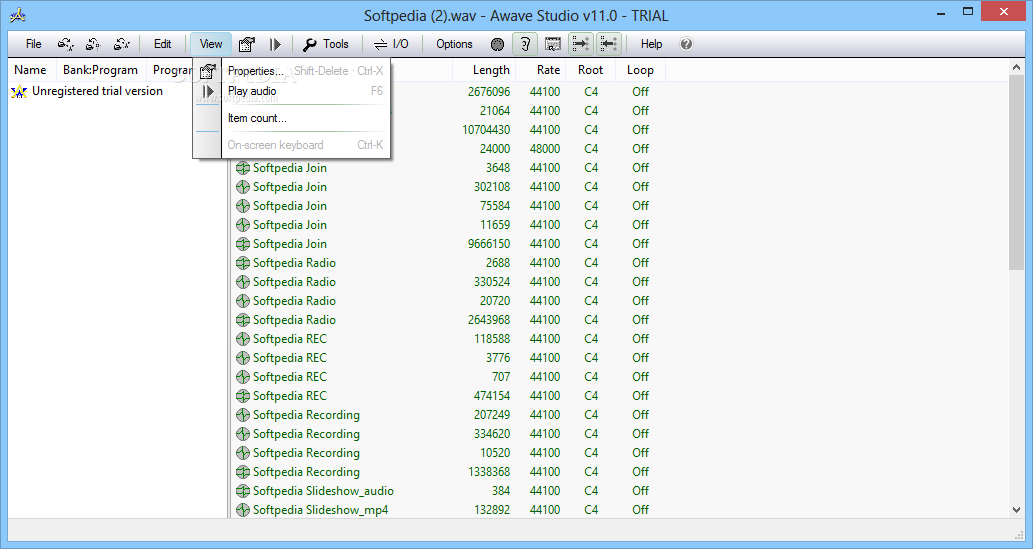Click On-screen keyboard menu entry
The height and width of the screenshot is (549, 1033).
pyautogui.click(x=306, y=145)
